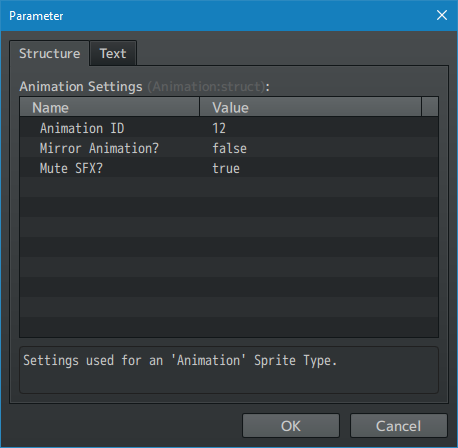Open the Text tab
Image resolution: width=458 pixels, height=448 pixels.
click(x=113, y=53)
